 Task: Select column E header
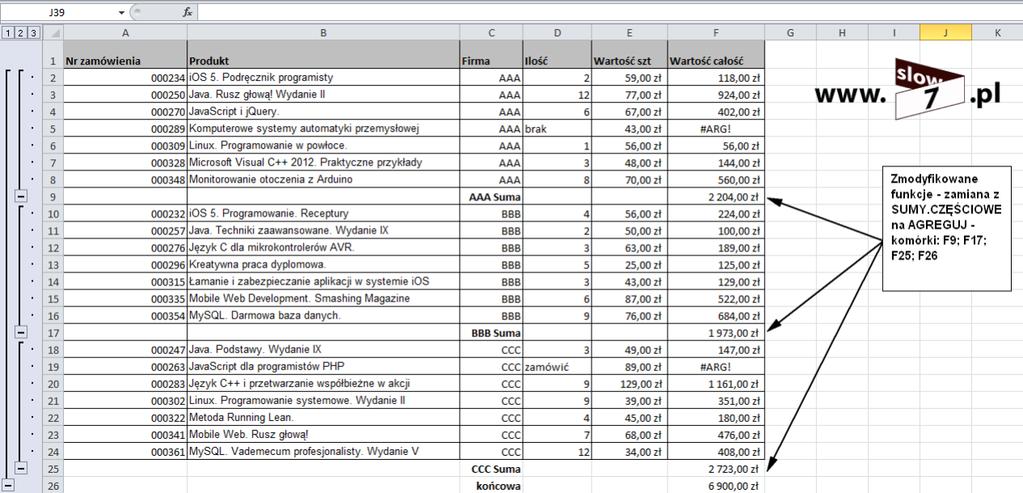click(630, 33)
